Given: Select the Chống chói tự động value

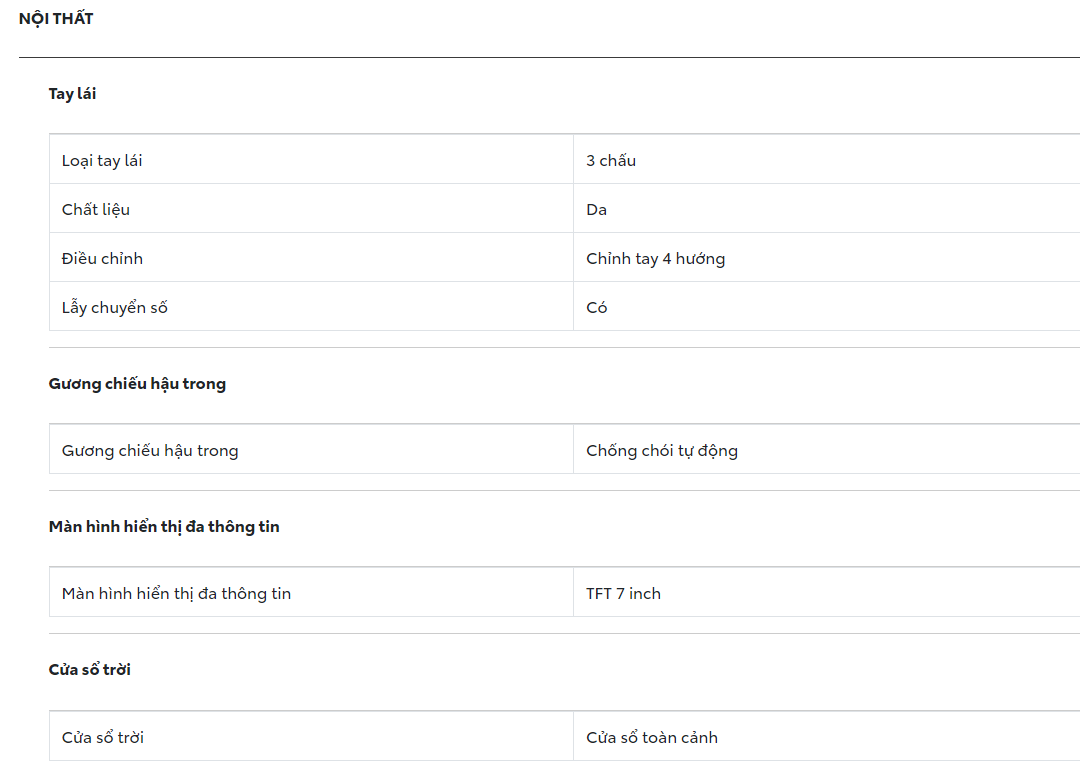Looking at the screenshot, I should coord(662,450).
